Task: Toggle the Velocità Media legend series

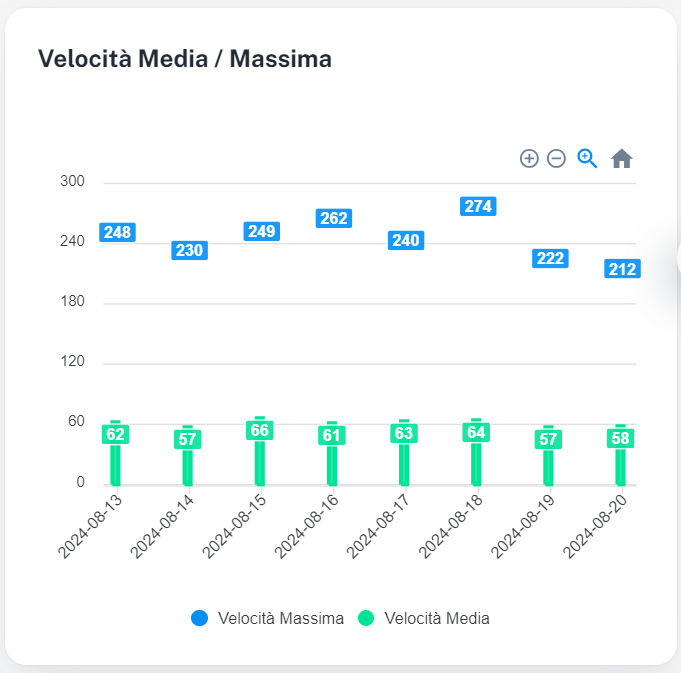Action: [437, 618]
